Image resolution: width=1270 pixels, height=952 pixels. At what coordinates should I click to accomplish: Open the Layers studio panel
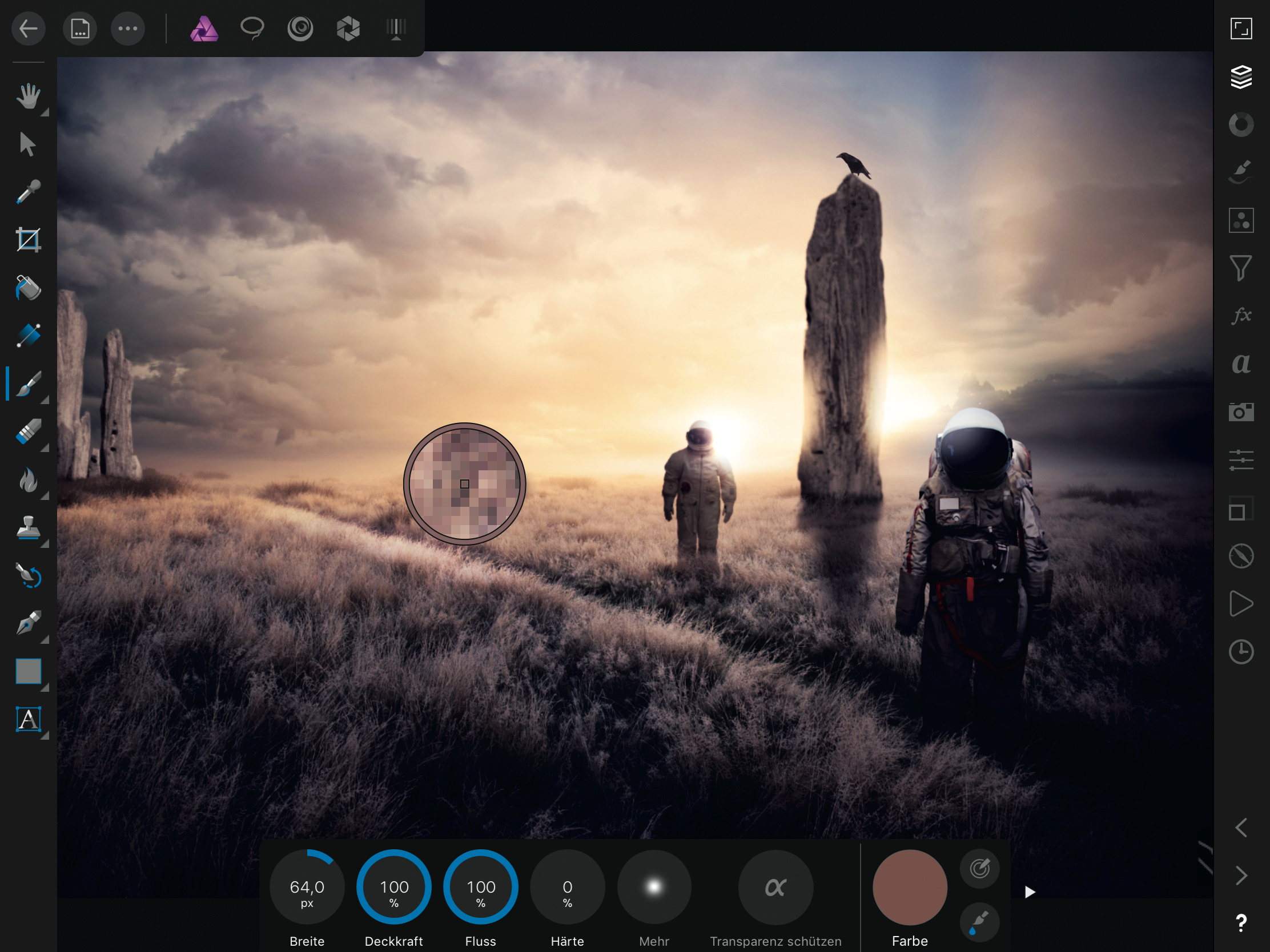(1241, 77)
